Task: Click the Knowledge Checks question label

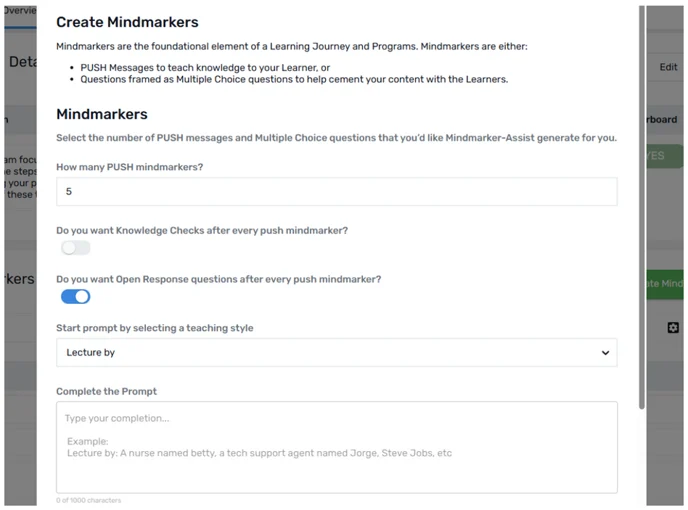Action: 202,230
